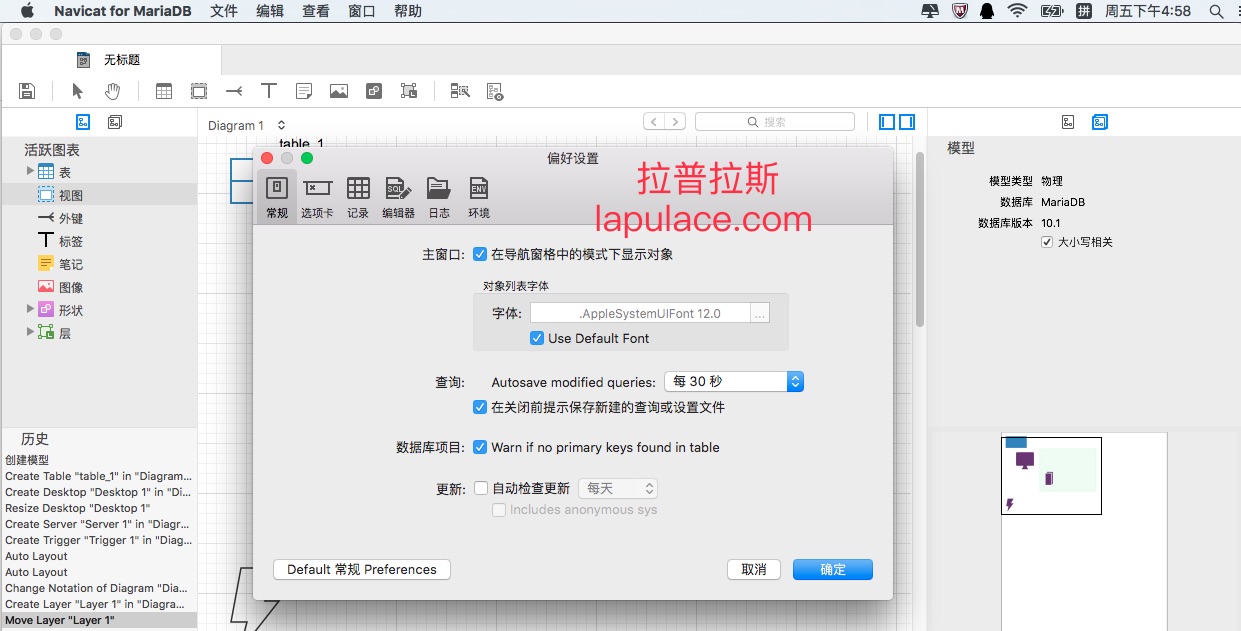This screenshot has height=631, width=1241.
Task: Open the 选项卡 preferences tab
Action: click(x=317, y=195)
